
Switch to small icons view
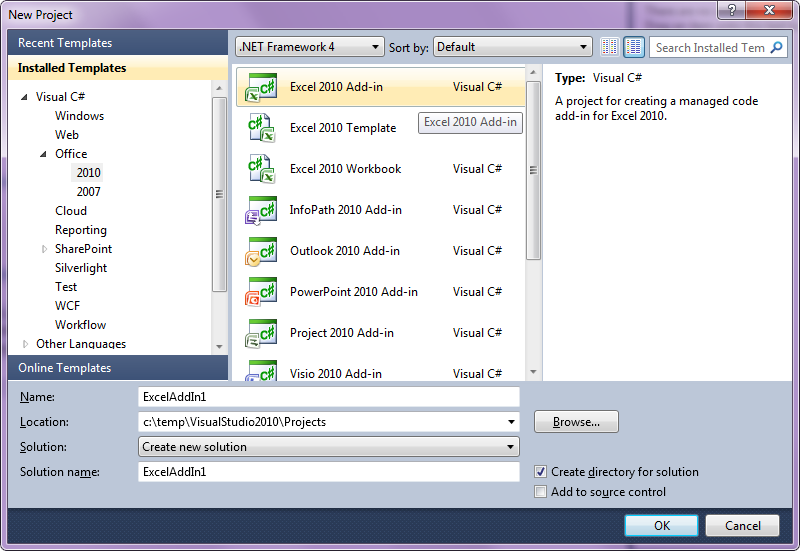click(609, 47)
